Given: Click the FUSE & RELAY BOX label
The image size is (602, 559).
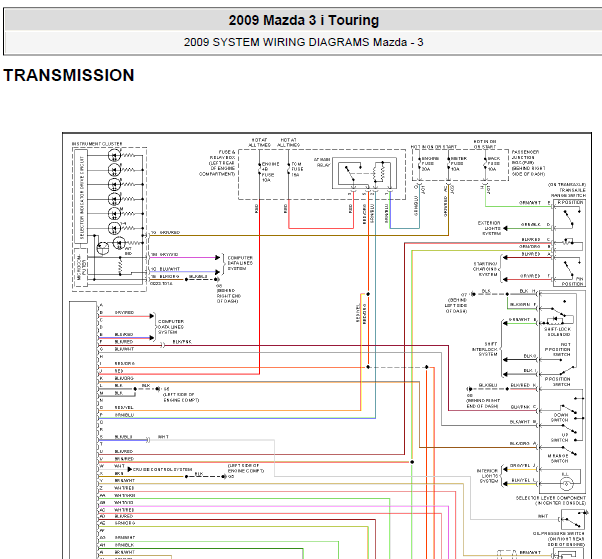Looking at the screenshot, I should pyautogui.click(x=217, y=163).
